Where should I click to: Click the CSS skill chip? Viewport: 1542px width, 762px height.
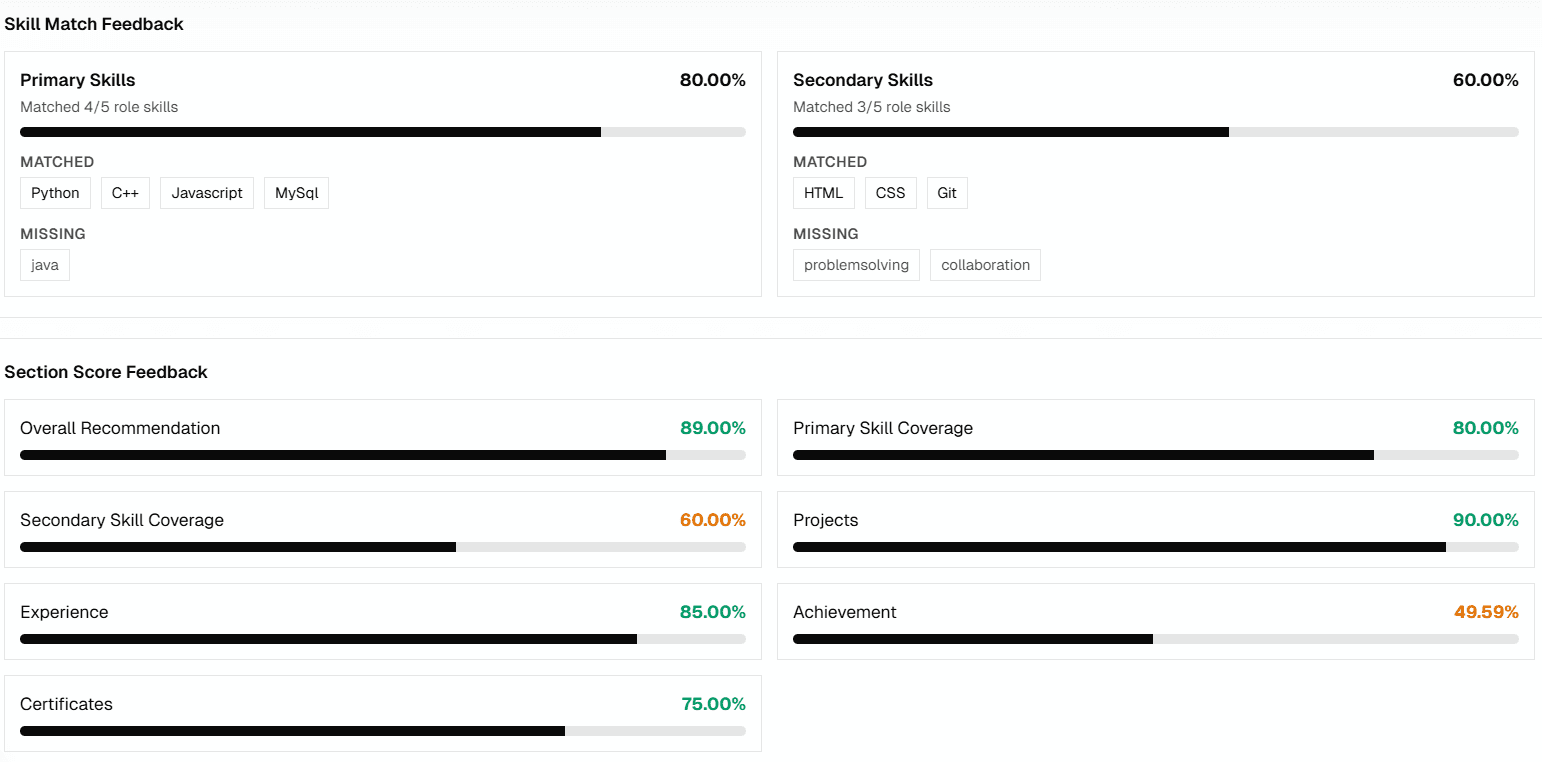click(x=890, y=193)
